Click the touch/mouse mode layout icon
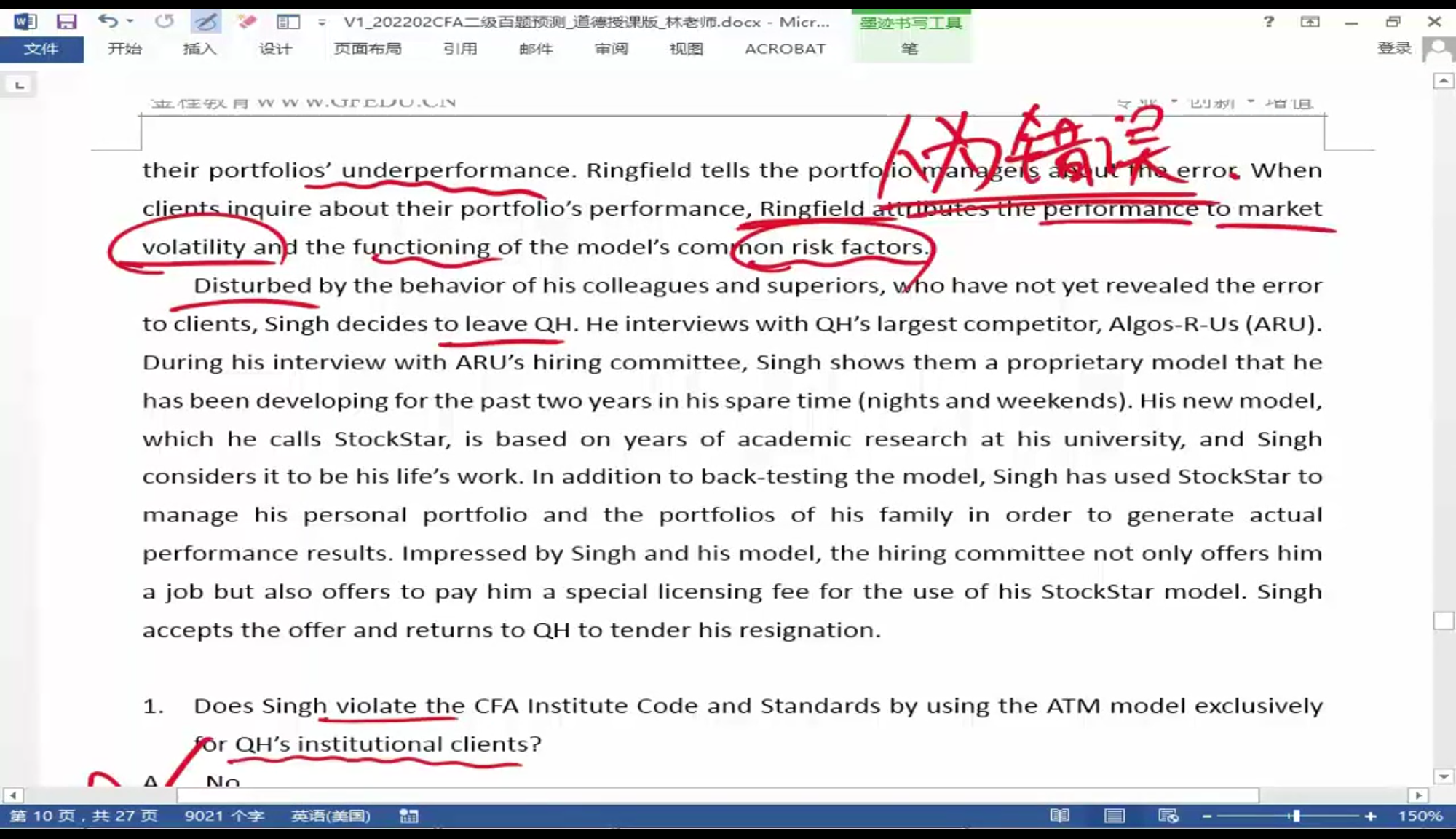Screen dimensions: 1456x839 (x=288, y=22)
